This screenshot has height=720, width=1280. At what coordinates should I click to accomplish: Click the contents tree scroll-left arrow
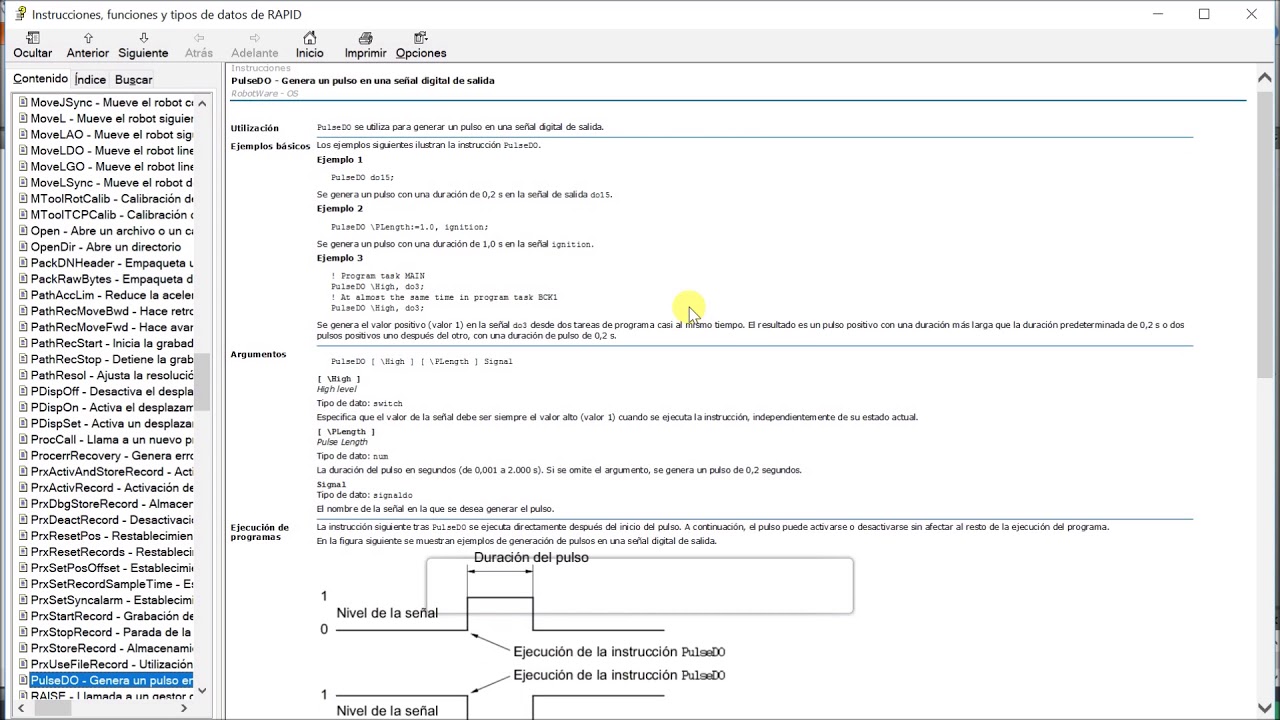click(x=20, y=708)
